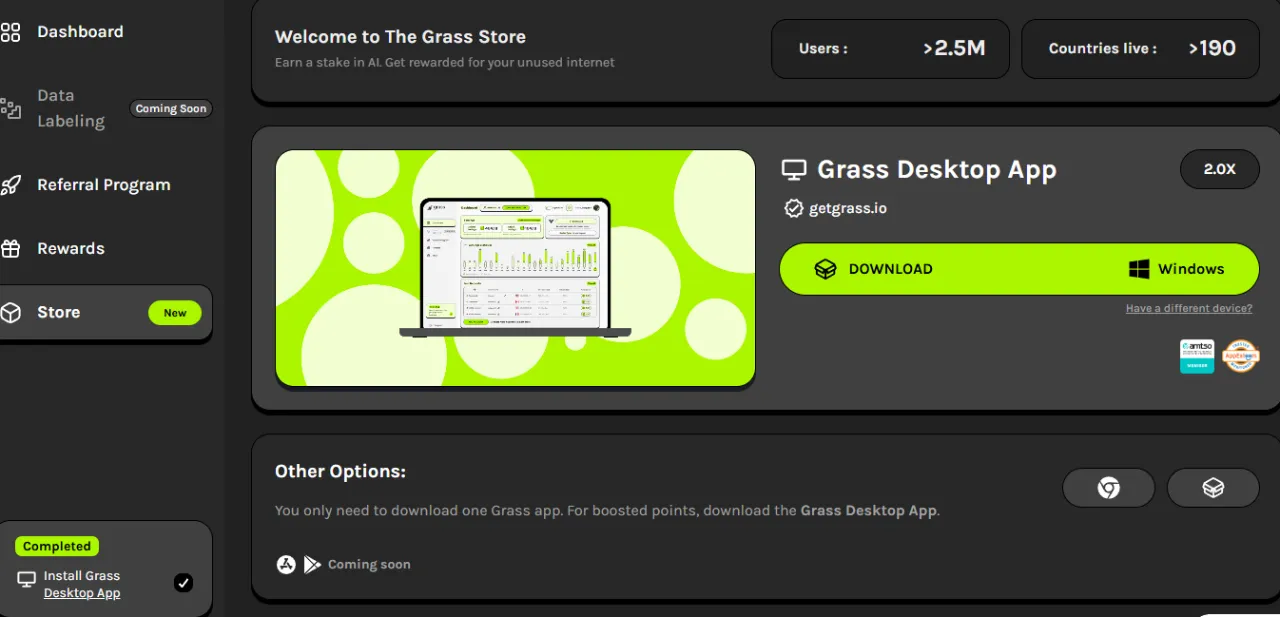Viewport: 1280px width, 617px height.
Task: Click the Chrome extension option button
Action: (x=1108, y=488)
